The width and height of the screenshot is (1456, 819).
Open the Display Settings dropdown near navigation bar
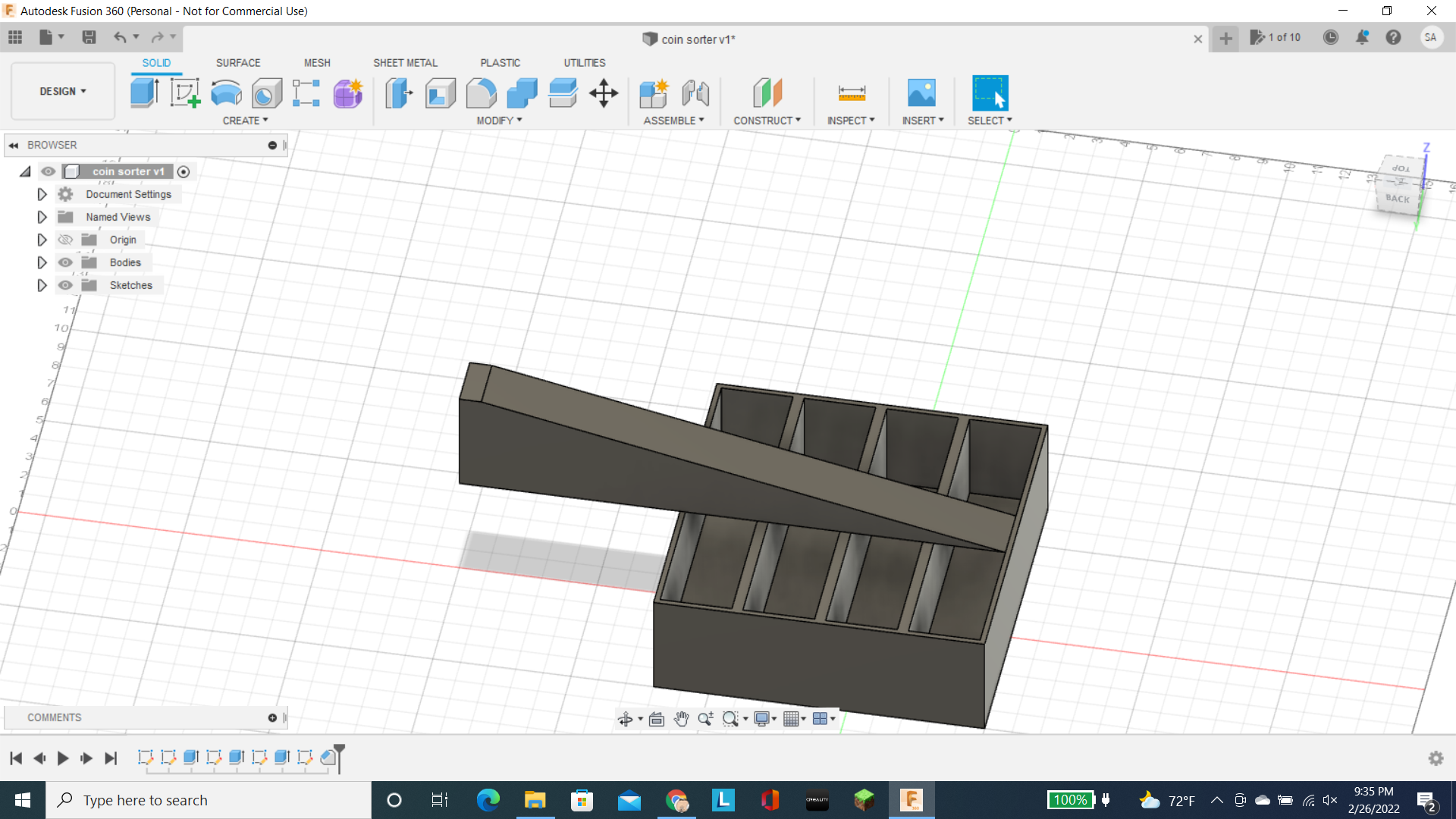[x=764, y=718]
